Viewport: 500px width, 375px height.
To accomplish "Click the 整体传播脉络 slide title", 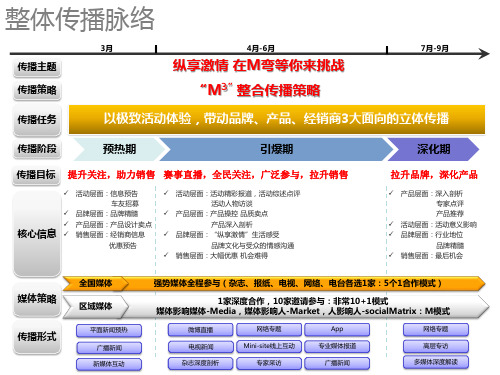I will (x=80, y=19).
